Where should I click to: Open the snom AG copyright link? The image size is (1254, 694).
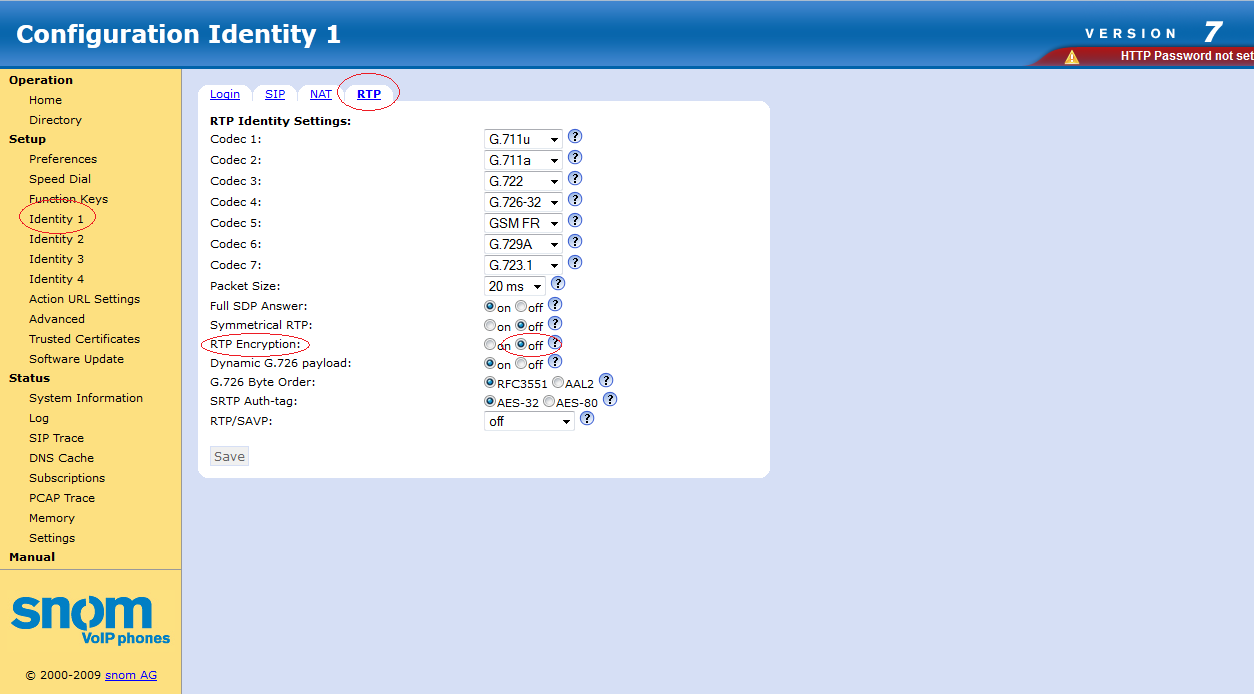131,675
